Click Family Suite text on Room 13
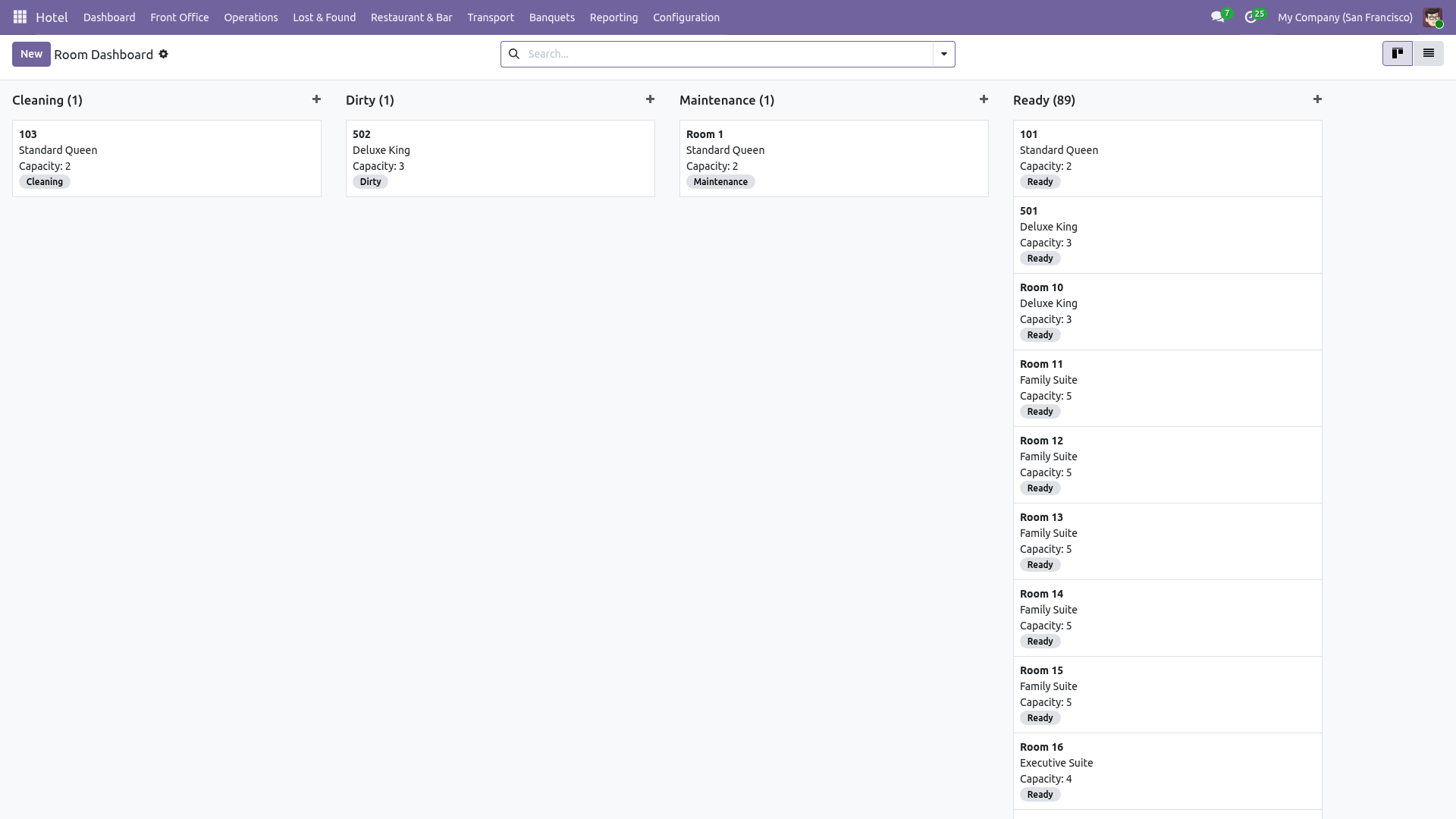This screenshot has width=1456, height=819. tap(1049, 533)
